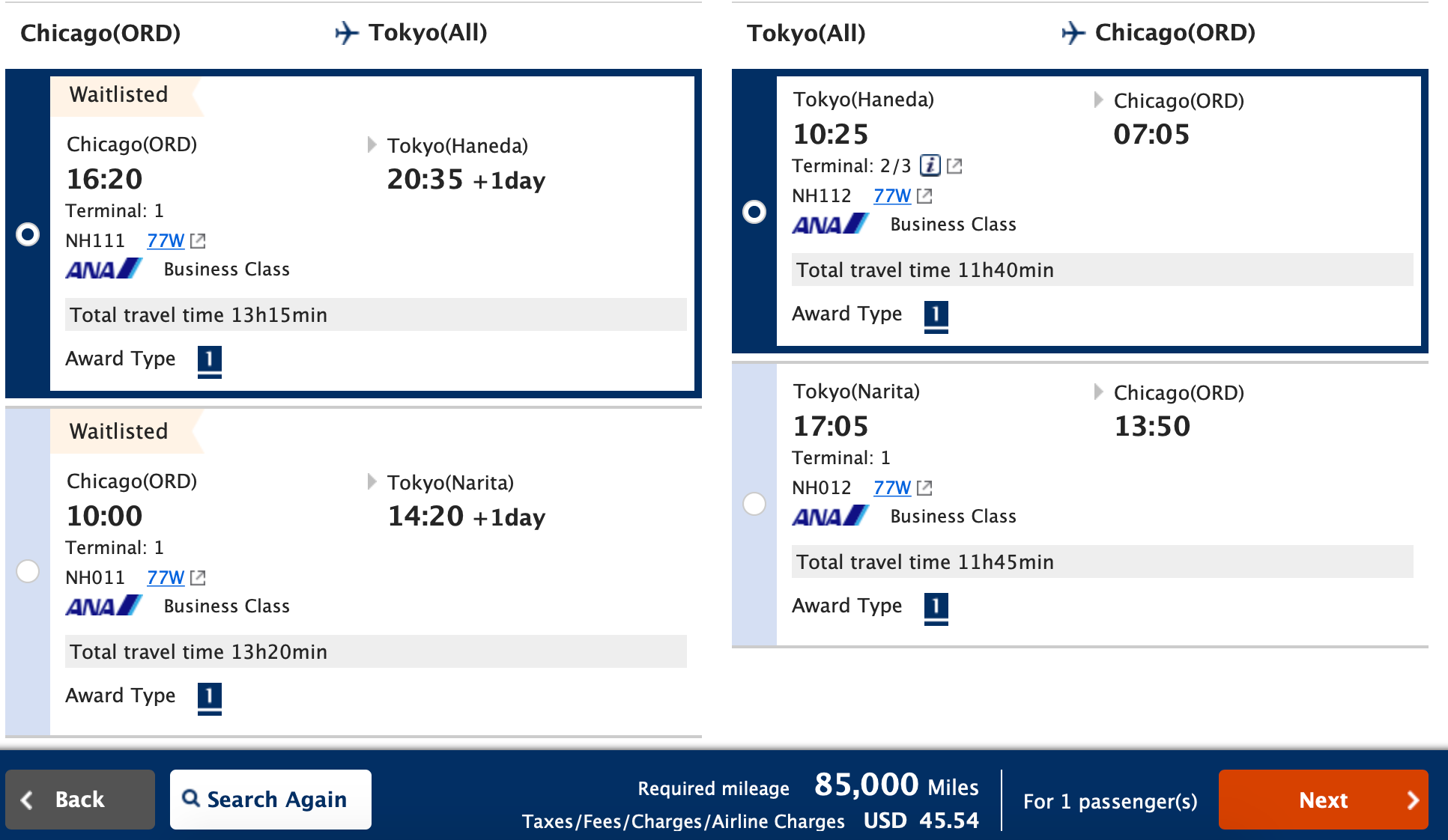
Task: Choose the NH012 Narita to Chicago flight
Action: 754,504
